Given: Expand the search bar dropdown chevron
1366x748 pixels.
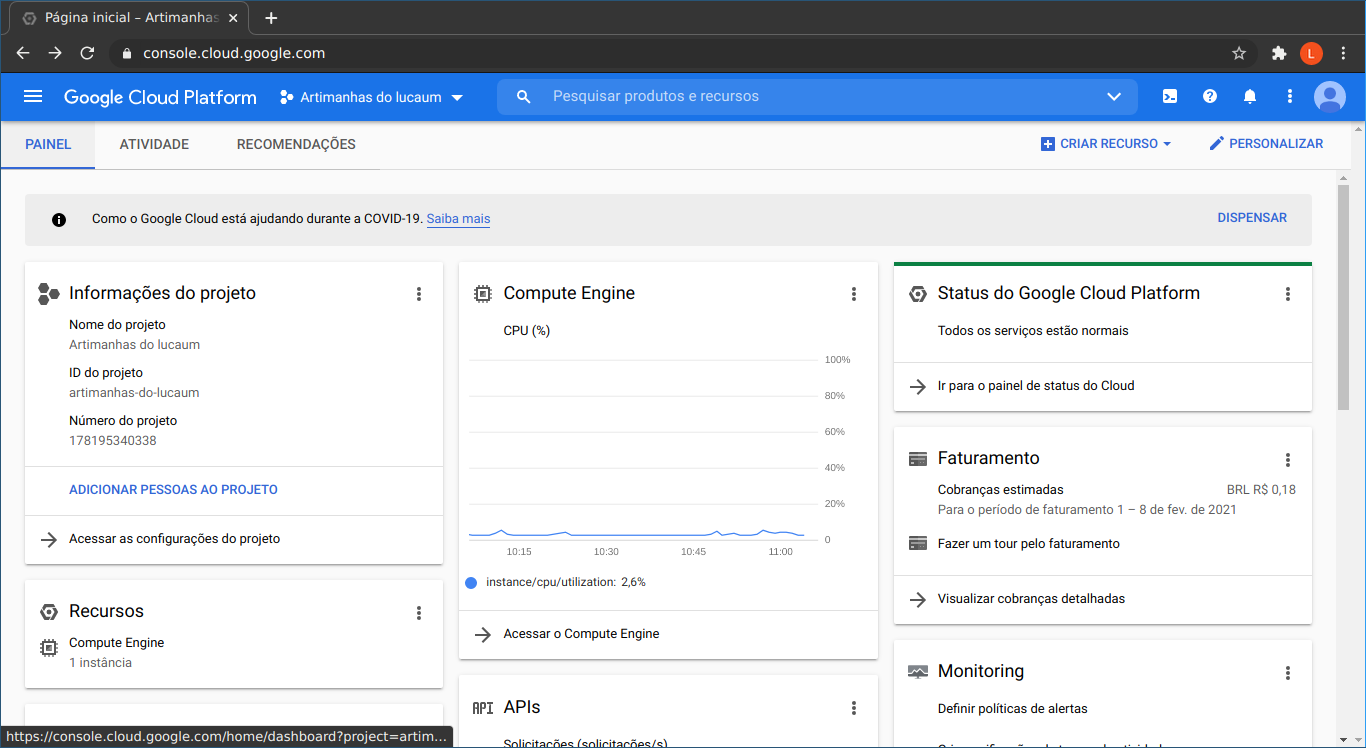Looking at the screenshot, I should click(x=1114, y=96).
